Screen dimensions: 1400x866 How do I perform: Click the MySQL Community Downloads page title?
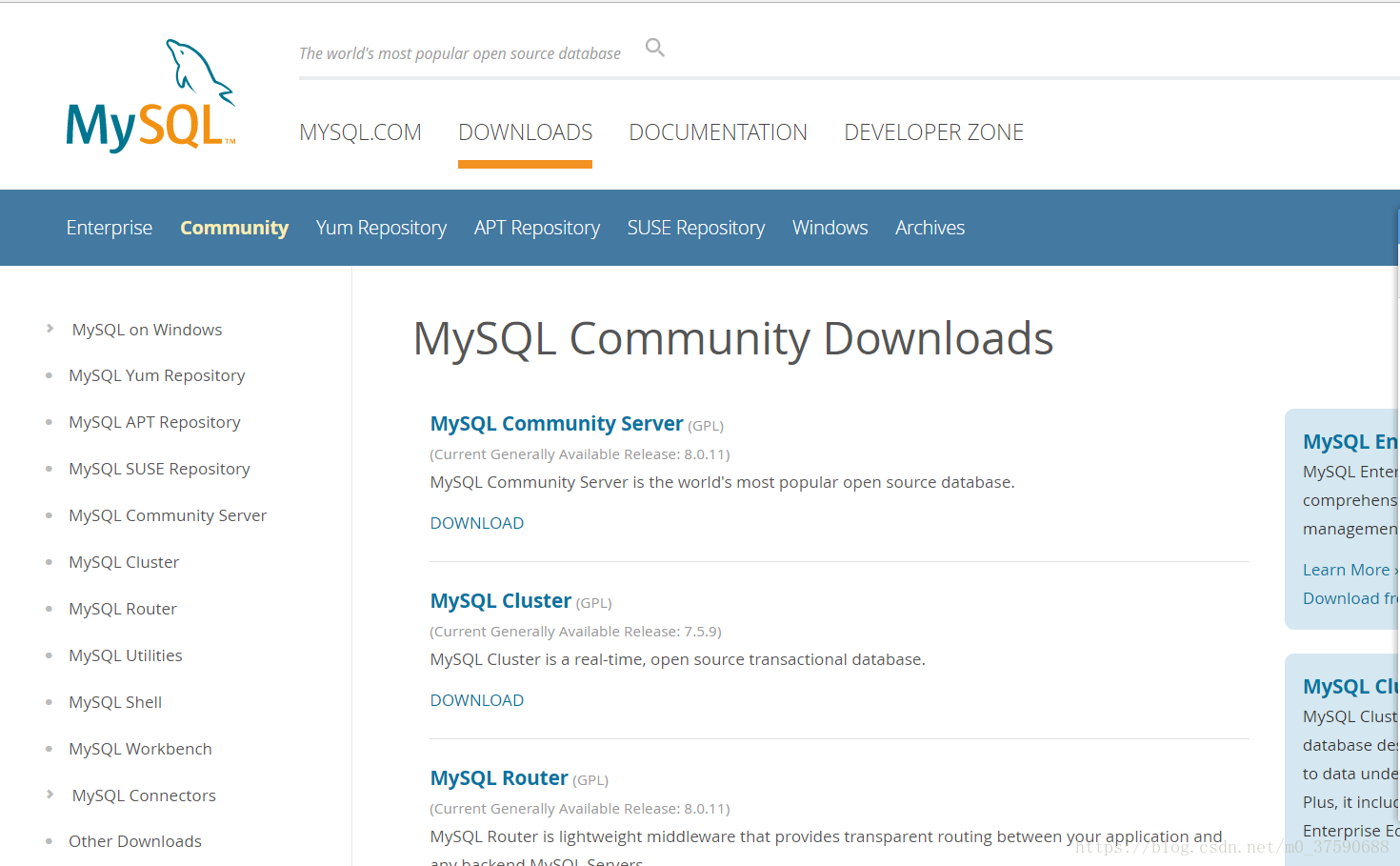(733, 339)
